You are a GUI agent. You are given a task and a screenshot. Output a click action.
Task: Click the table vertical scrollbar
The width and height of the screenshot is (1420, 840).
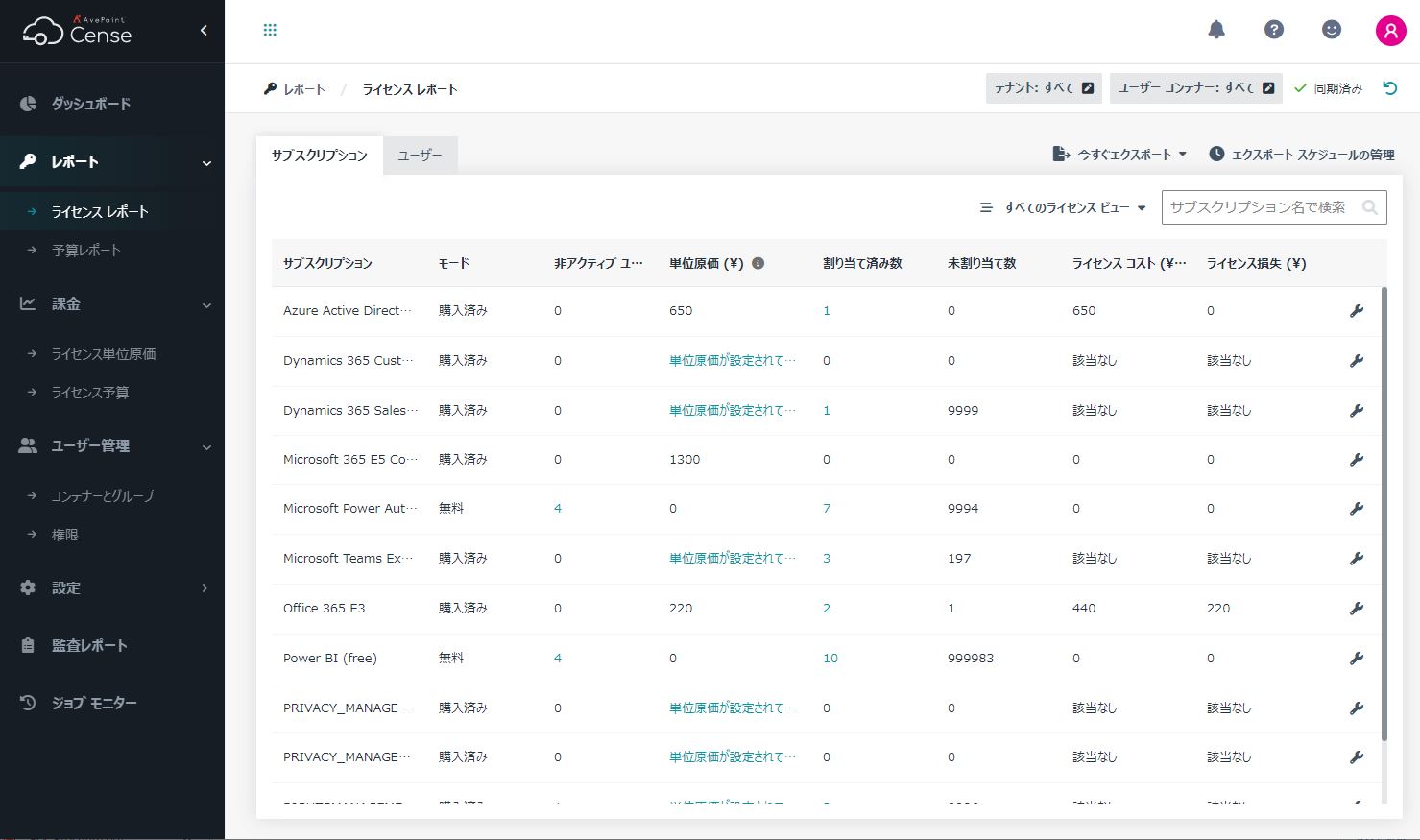coord(1384,514)
